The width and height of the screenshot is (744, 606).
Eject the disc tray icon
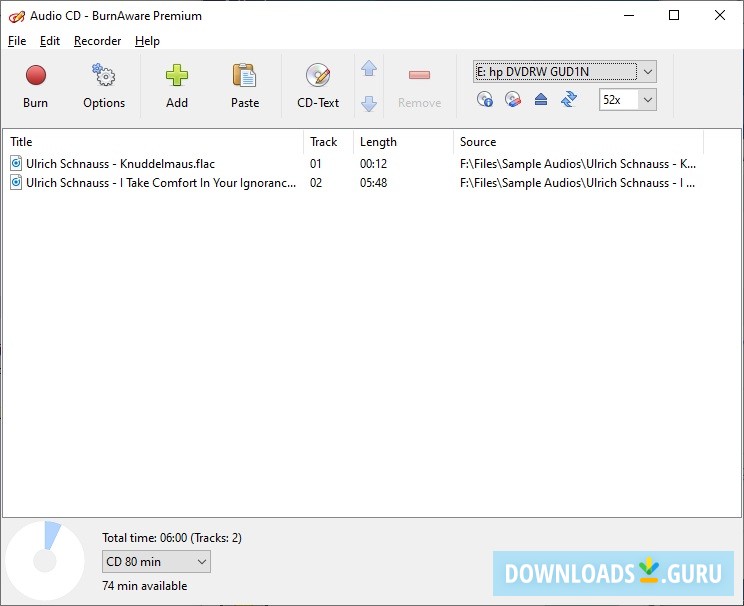coord(540,99)
